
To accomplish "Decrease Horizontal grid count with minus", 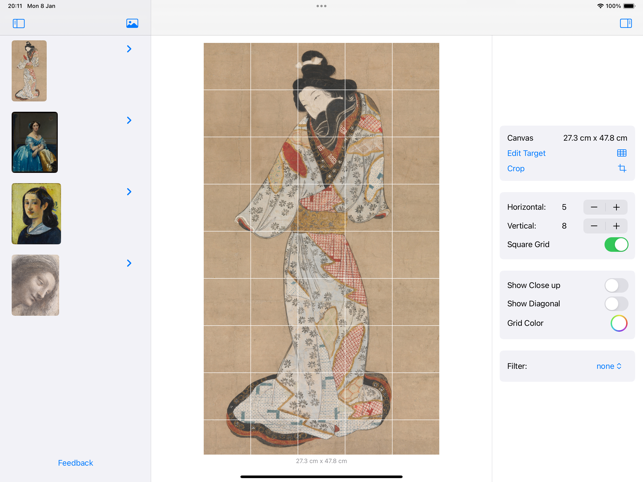I will point(594,207).
